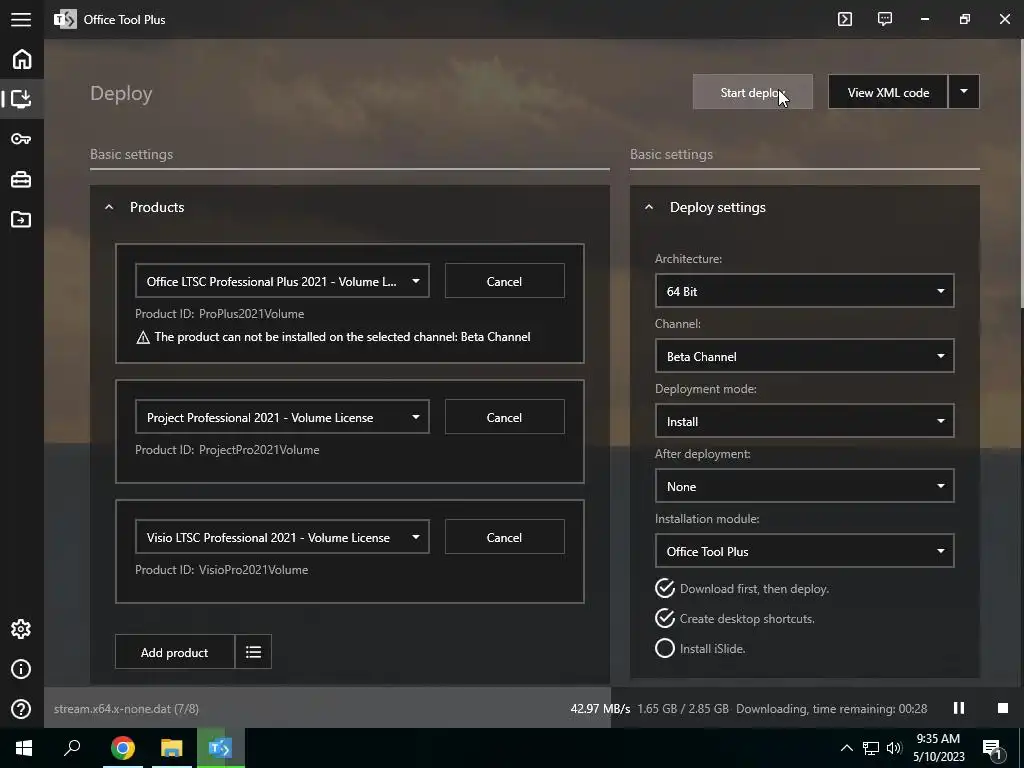Stop the download

1003,709
